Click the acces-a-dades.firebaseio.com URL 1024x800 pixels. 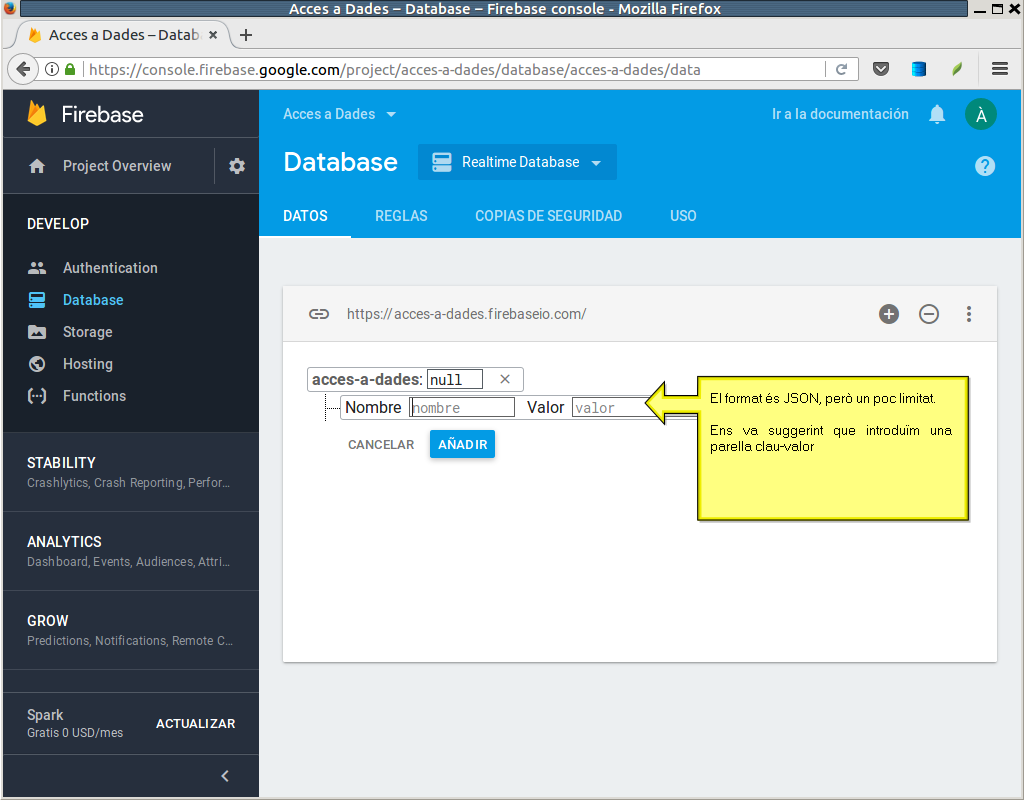(466, 314)
